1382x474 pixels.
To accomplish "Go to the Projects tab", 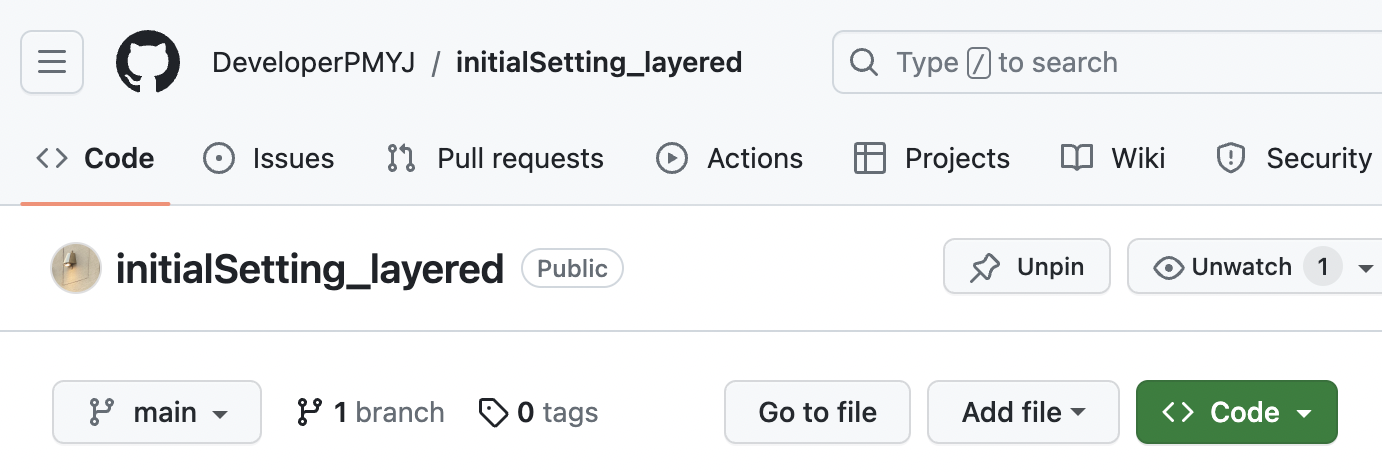I will coord(931,158).
